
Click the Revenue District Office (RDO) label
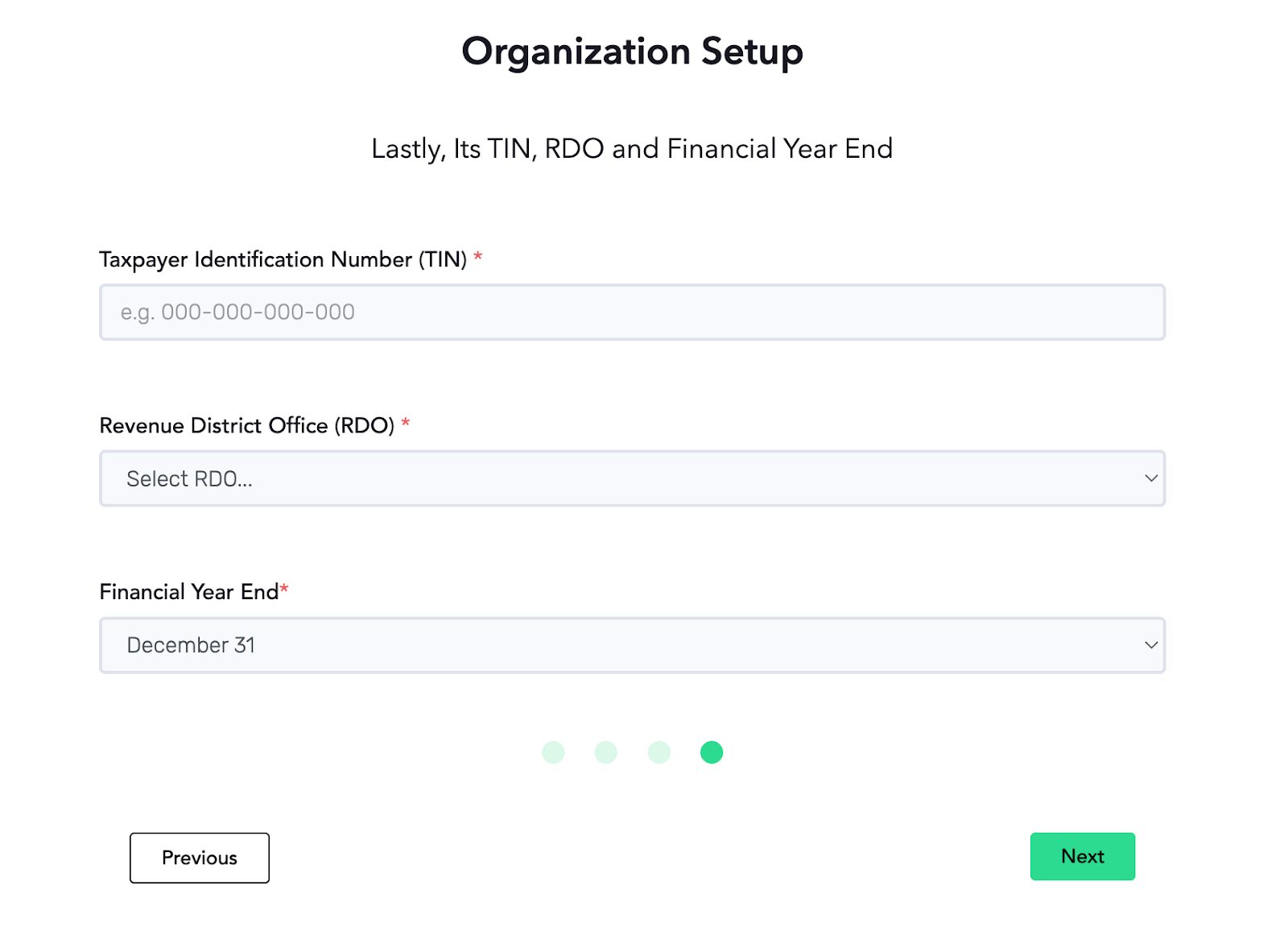[247, 425]
